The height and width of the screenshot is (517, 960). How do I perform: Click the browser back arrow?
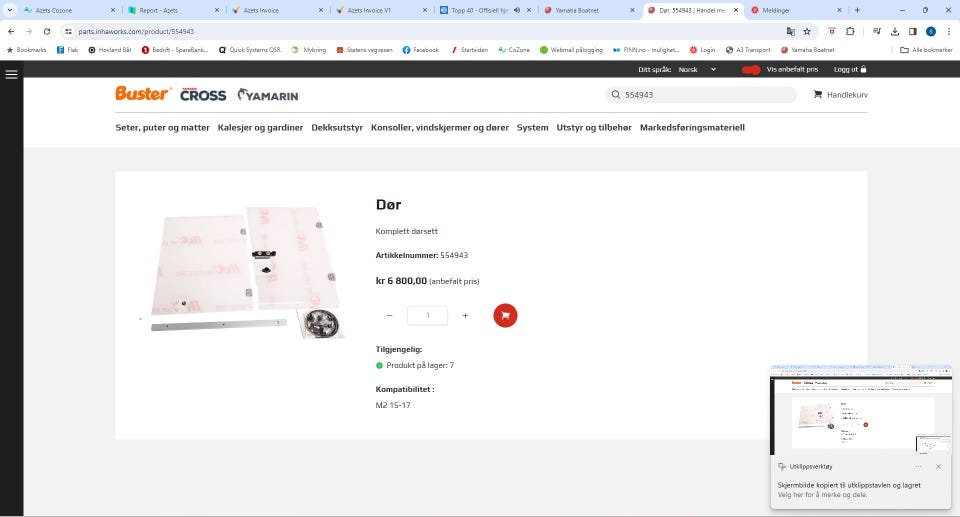[11, 31]
